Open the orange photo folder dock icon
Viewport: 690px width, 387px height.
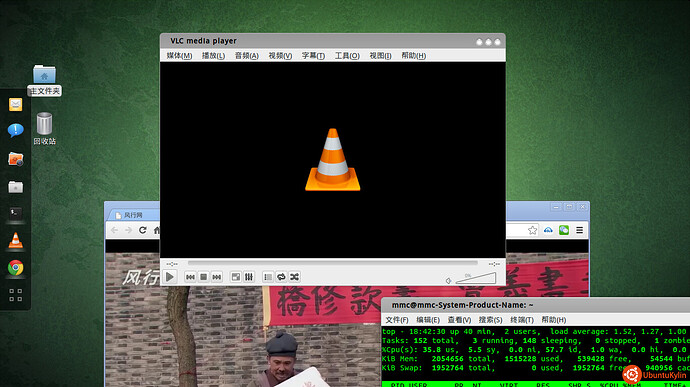[x=15, y=159]
